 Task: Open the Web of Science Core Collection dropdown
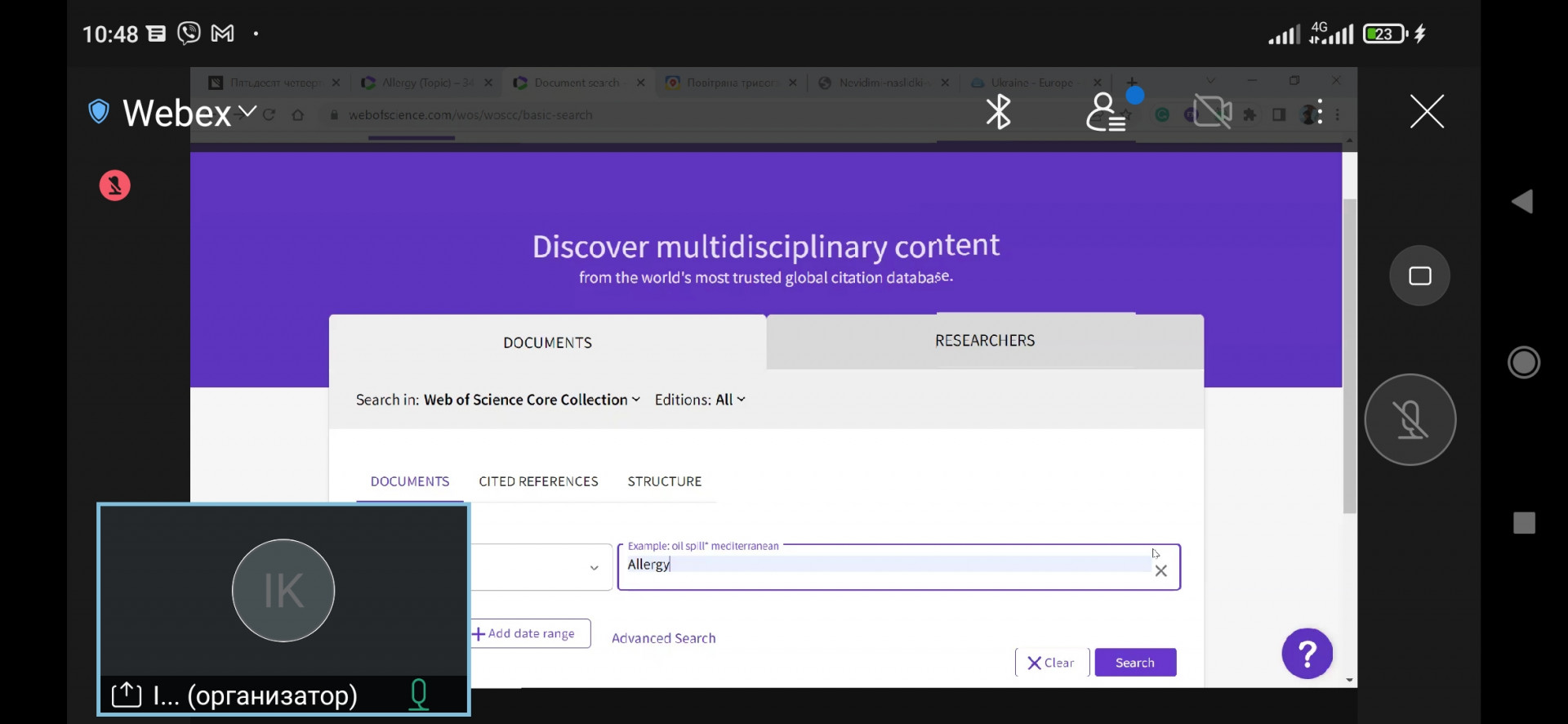[x=531, y=400]
